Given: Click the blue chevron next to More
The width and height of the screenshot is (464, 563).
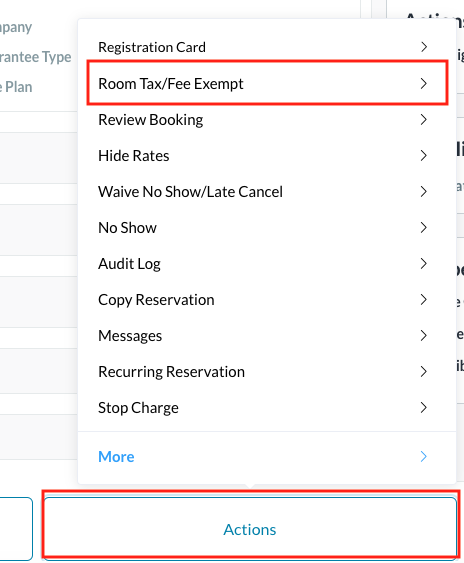Looking at the screenshot, I should click(x=424, y=457).
